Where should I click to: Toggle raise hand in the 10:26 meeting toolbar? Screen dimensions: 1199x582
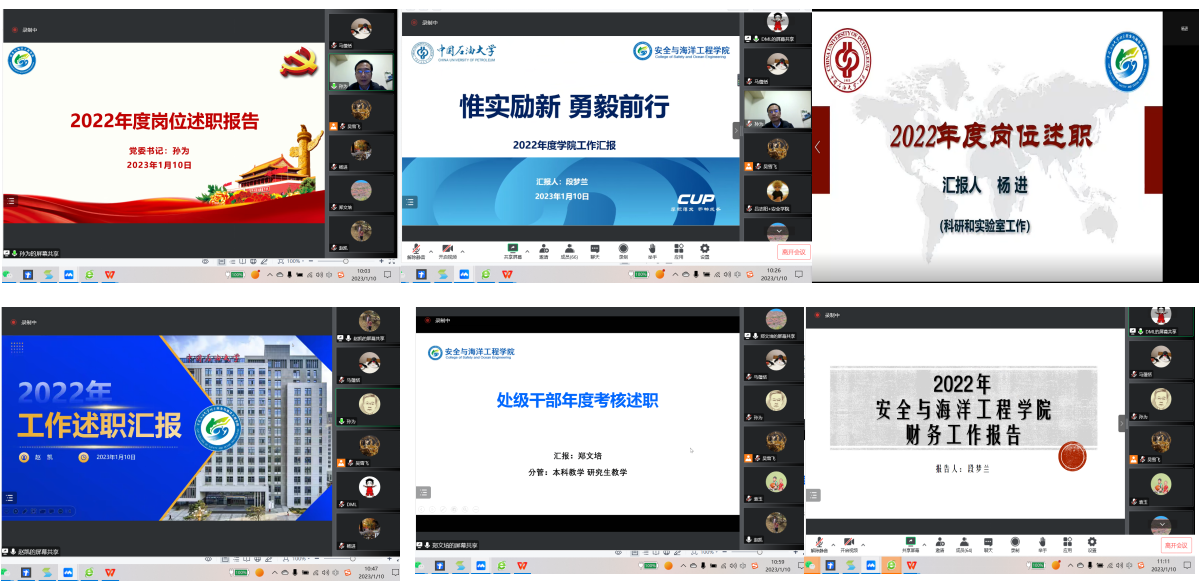pos(650,249)
